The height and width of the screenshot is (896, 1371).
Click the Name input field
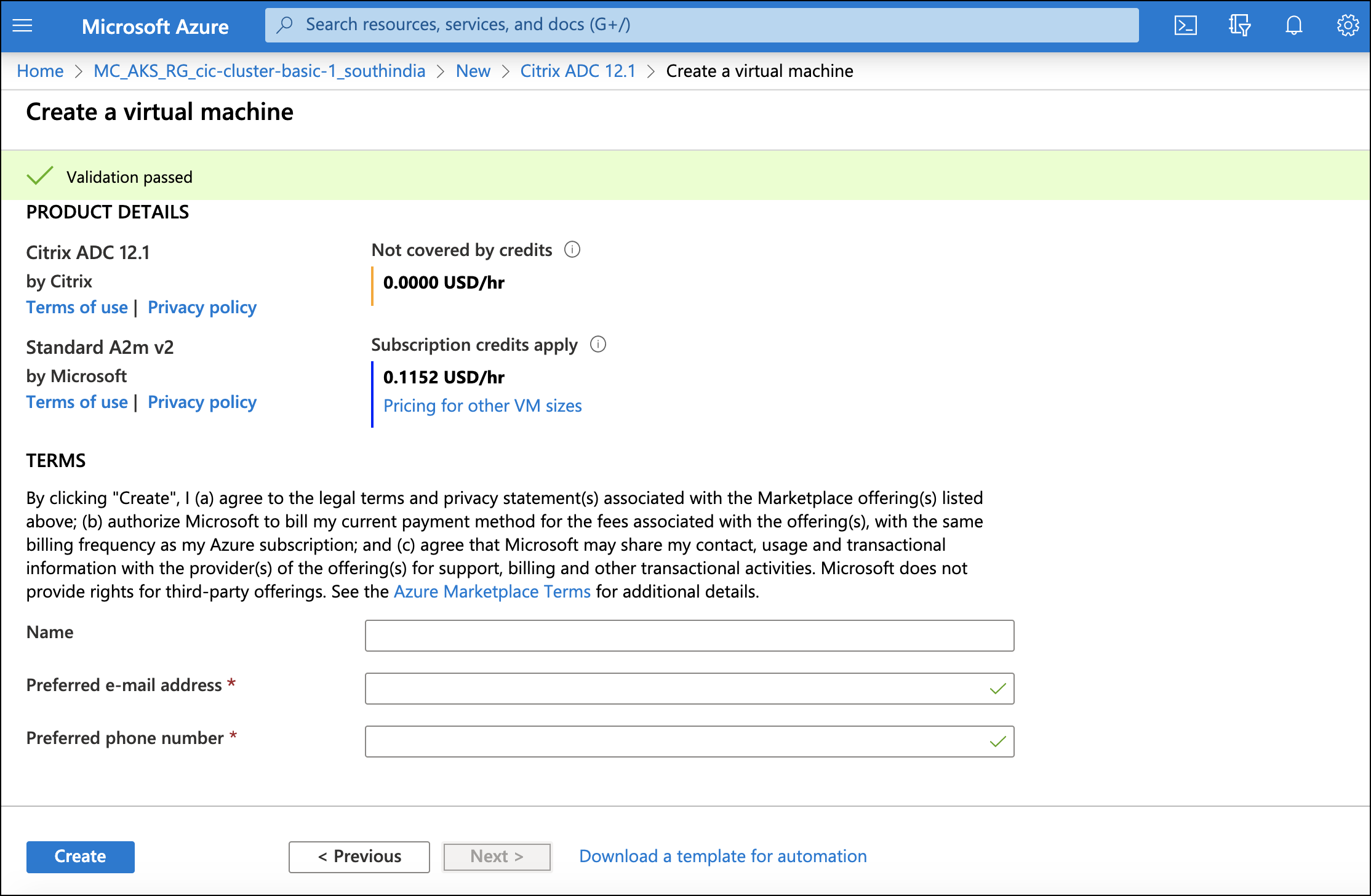tap(689, 636)
